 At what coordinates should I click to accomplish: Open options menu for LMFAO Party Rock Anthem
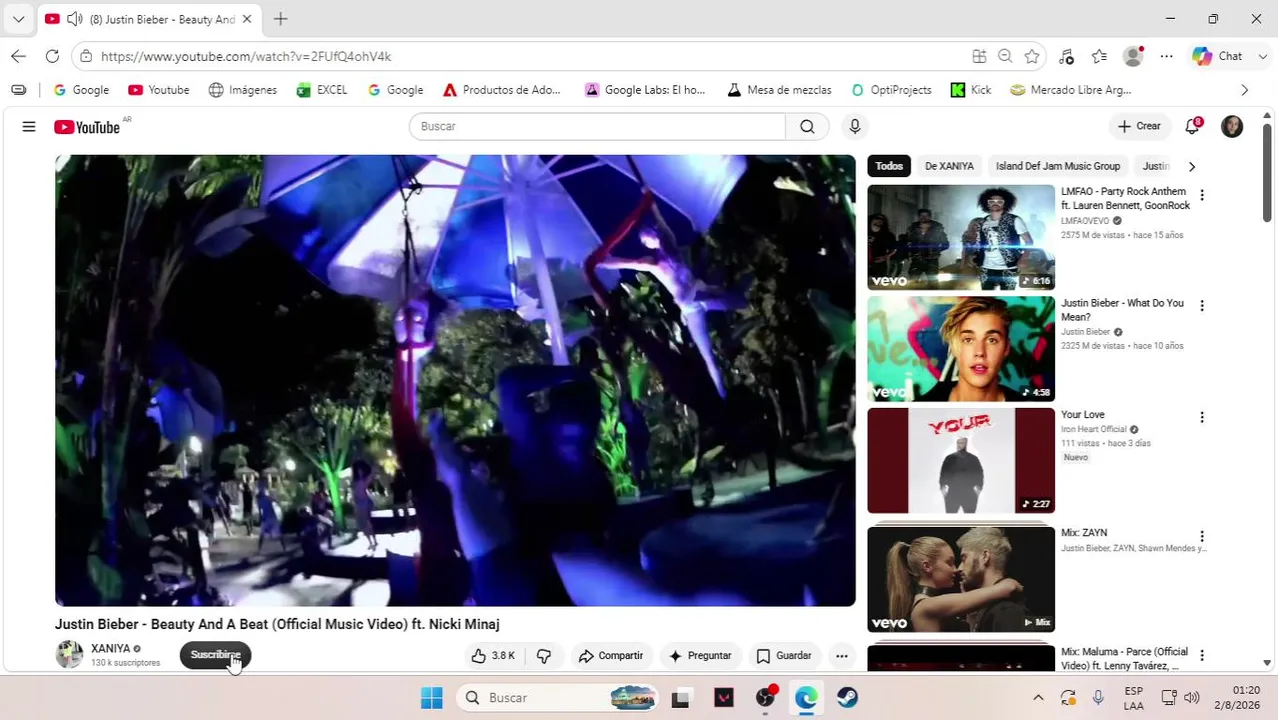(x=1202, y=195)
